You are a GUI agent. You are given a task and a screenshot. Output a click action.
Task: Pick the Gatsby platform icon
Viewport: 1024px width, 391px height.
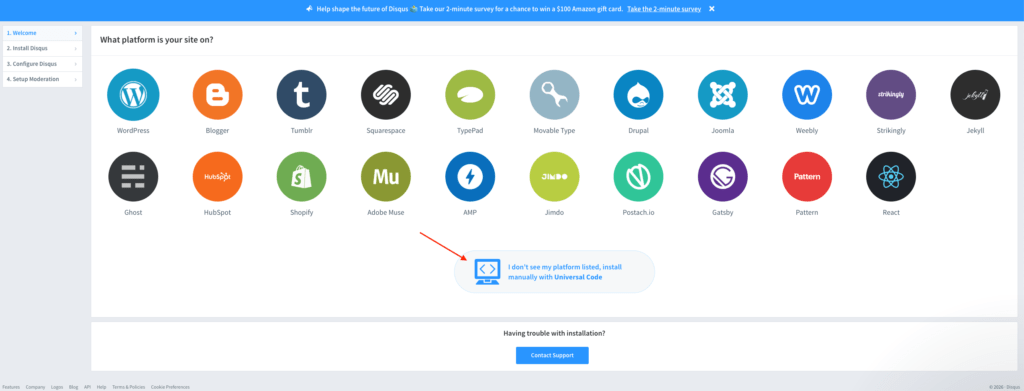pyautogui.click(x=723, y=177)
